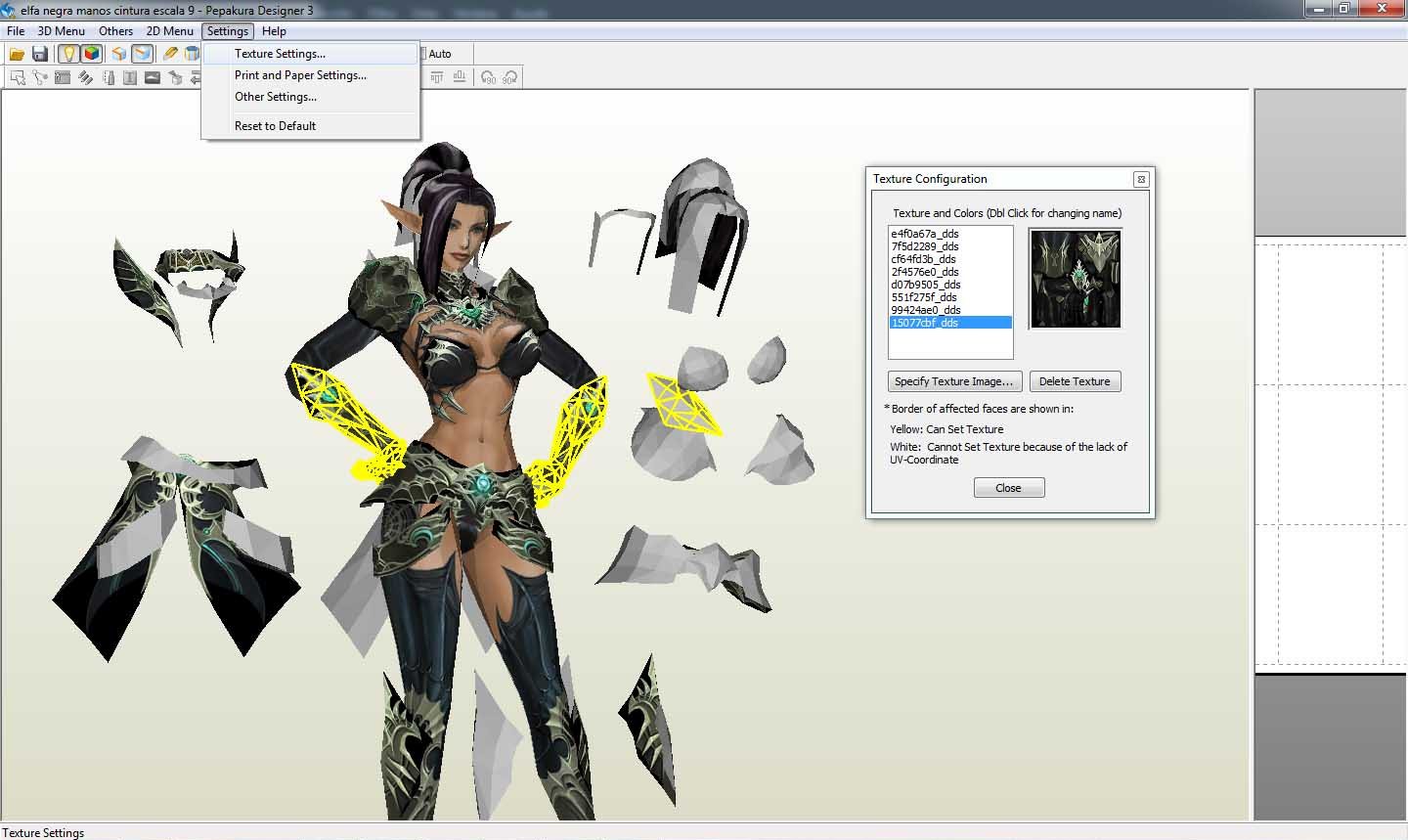1408x840 pixels.
Task: Collapse the open Settings menu
Action: coord(228,31)
